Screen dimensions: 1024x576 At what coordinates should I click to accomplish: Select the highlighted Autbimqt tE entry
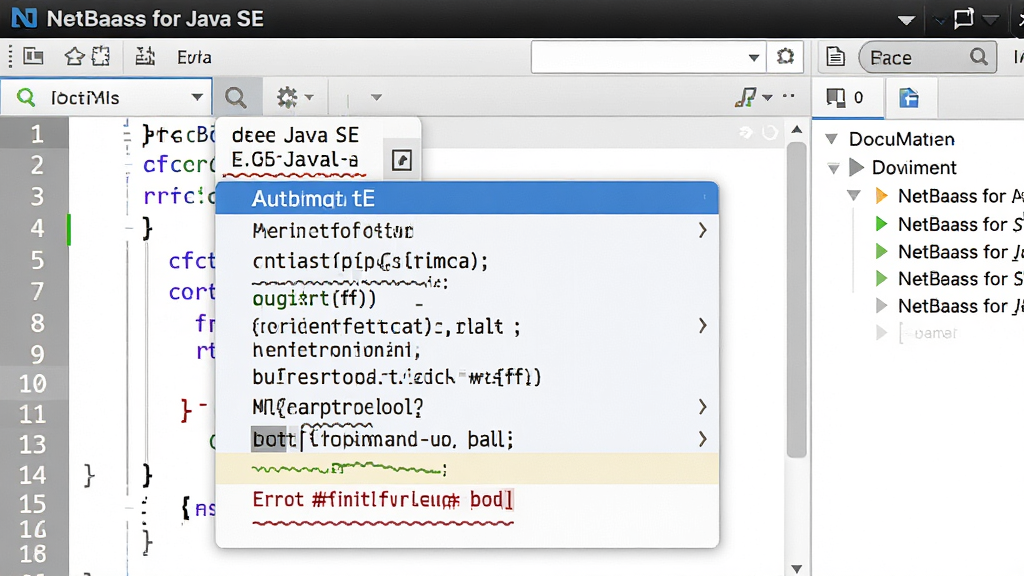click(x=467, y=198)
